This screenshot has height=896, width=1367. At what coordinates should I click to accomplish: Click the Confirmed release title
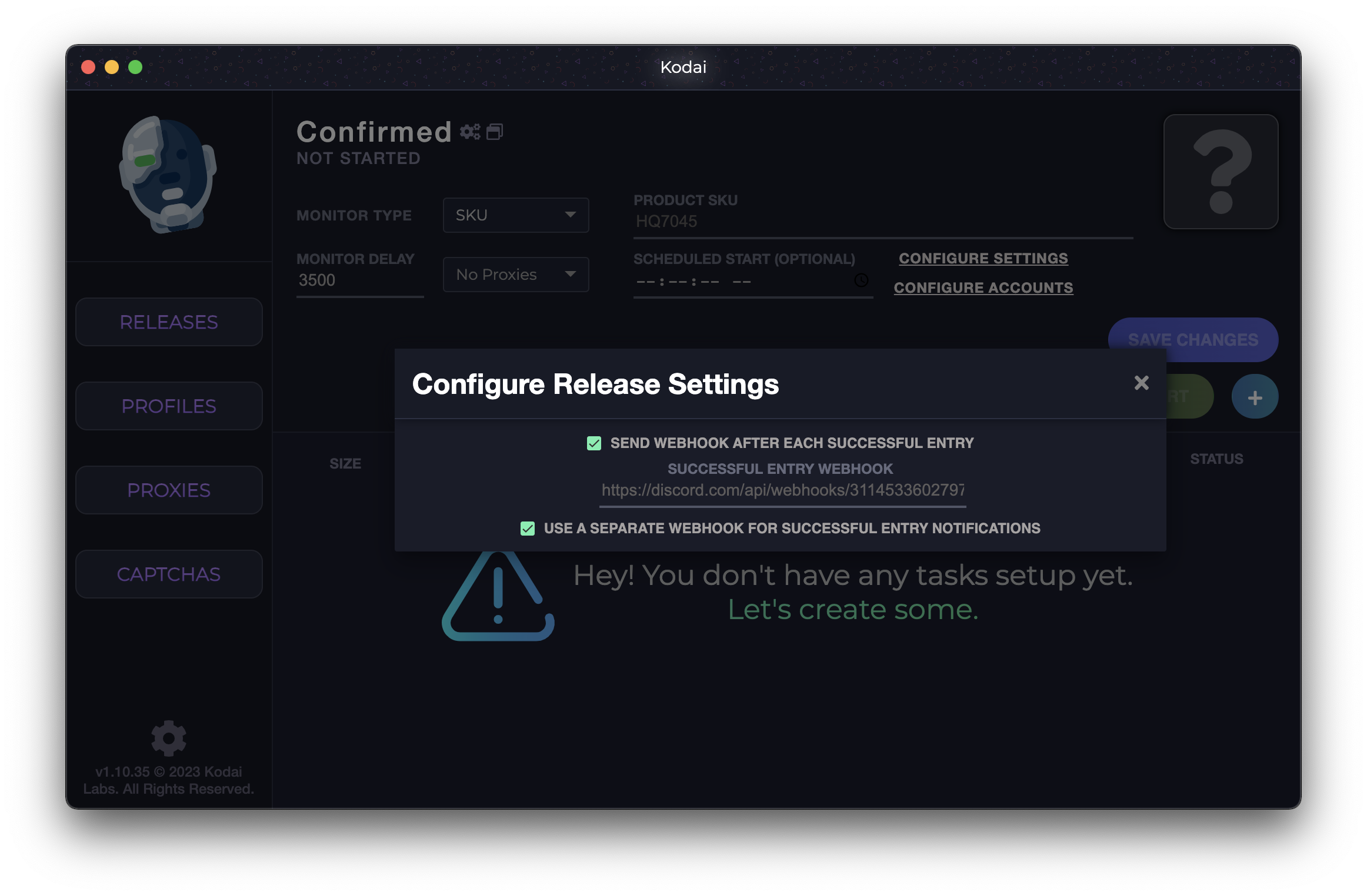point(374,132)
